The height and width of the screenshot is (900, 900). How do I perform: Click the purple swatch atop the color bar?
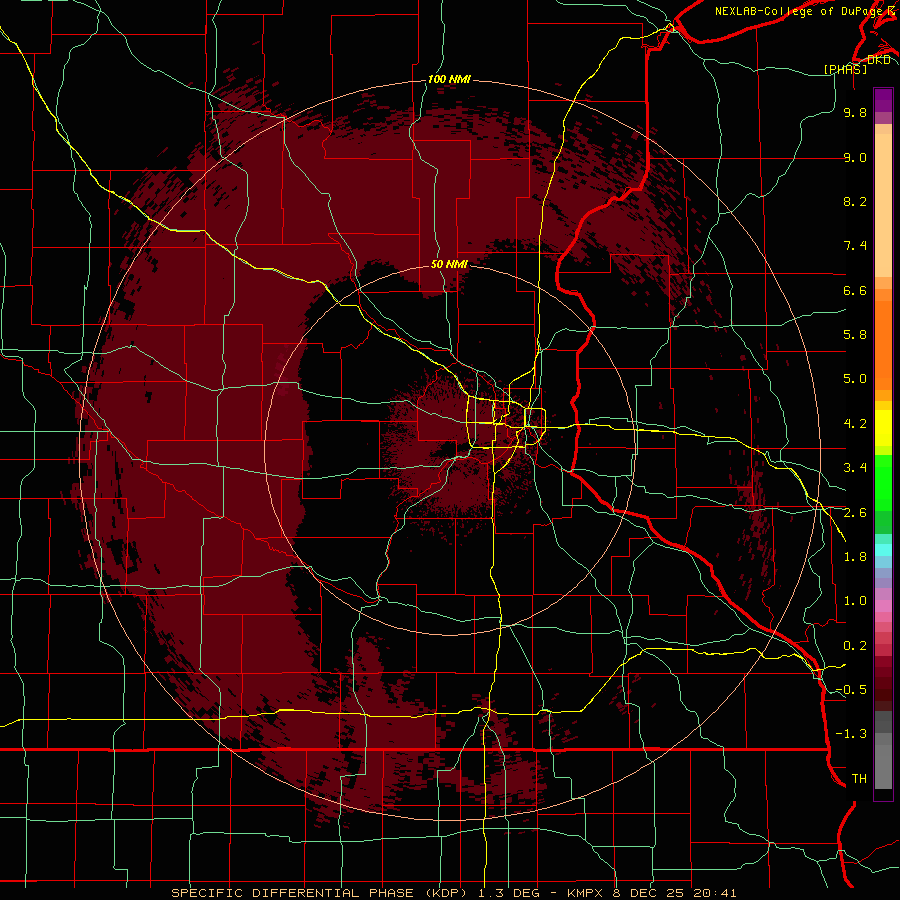[883, 100]
